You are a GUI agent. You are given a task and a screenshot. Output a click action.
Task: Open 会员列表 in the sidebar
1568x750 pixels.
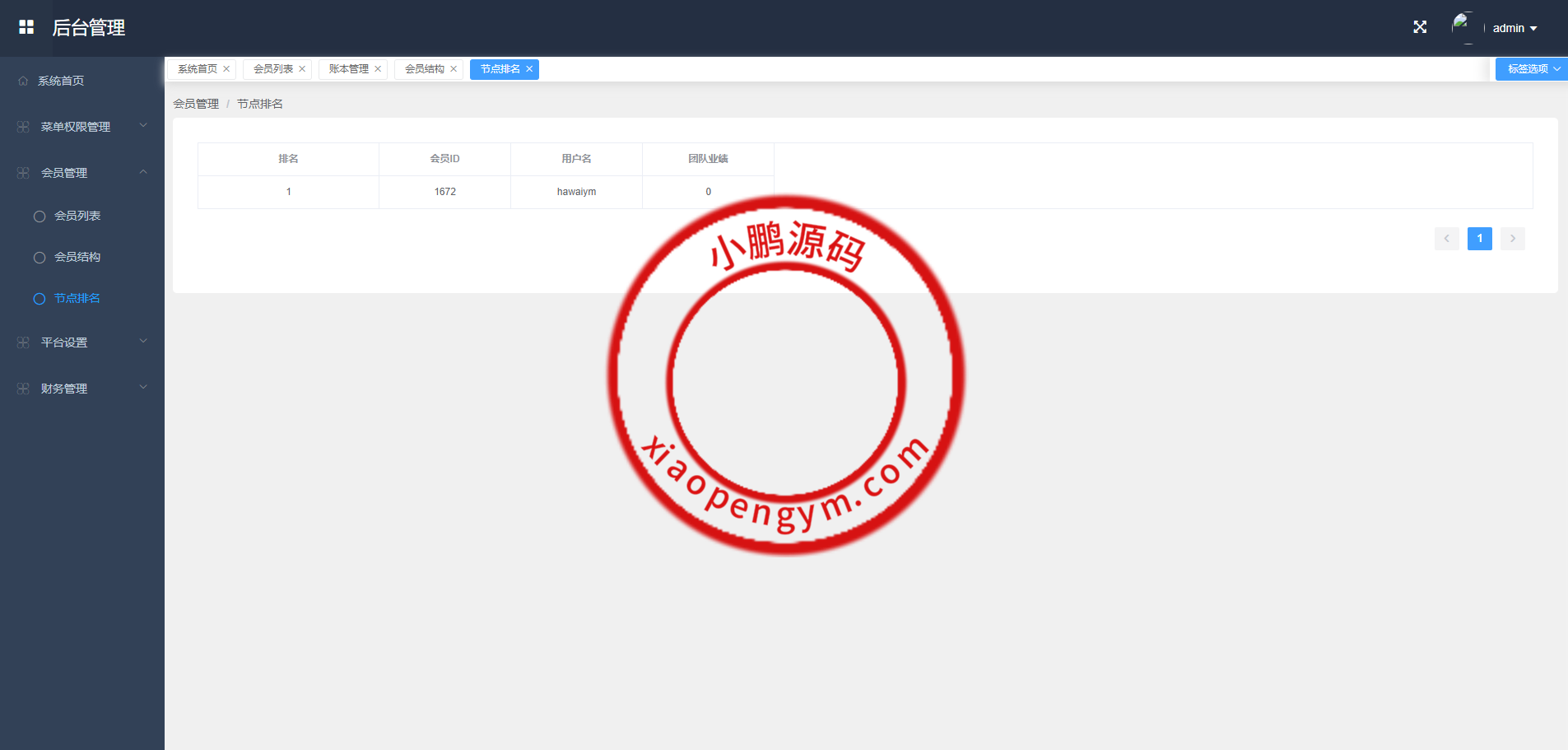coord(77,216)
